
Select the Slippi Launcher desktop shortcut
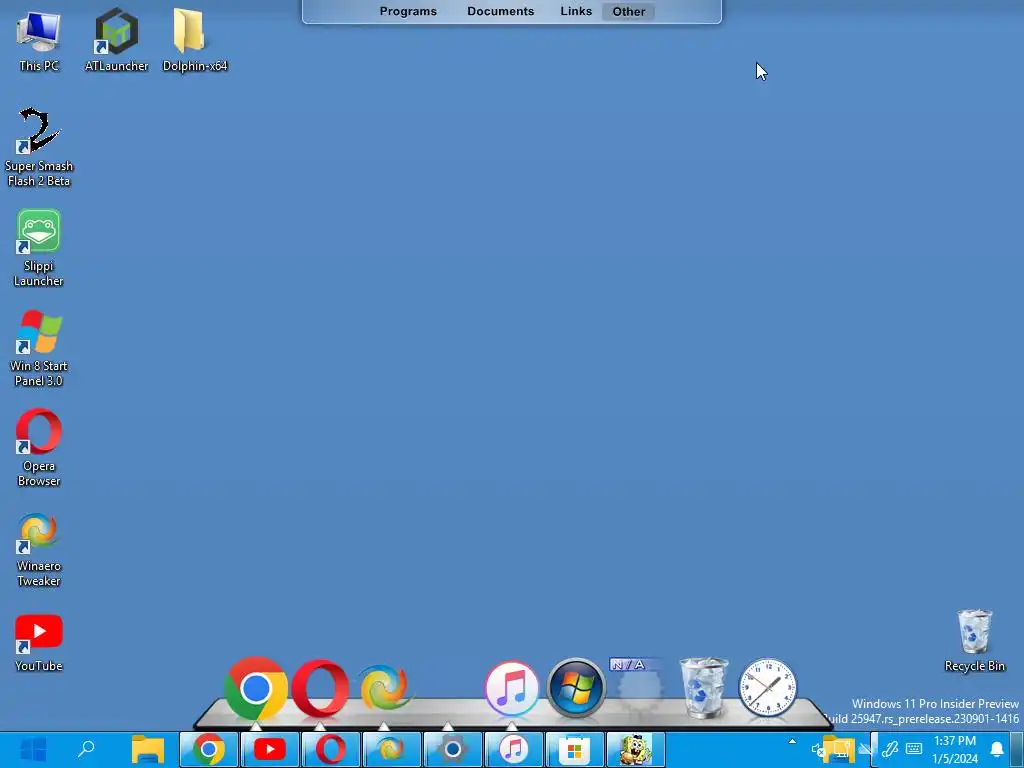pyautogui.click(x=39, y=248)
